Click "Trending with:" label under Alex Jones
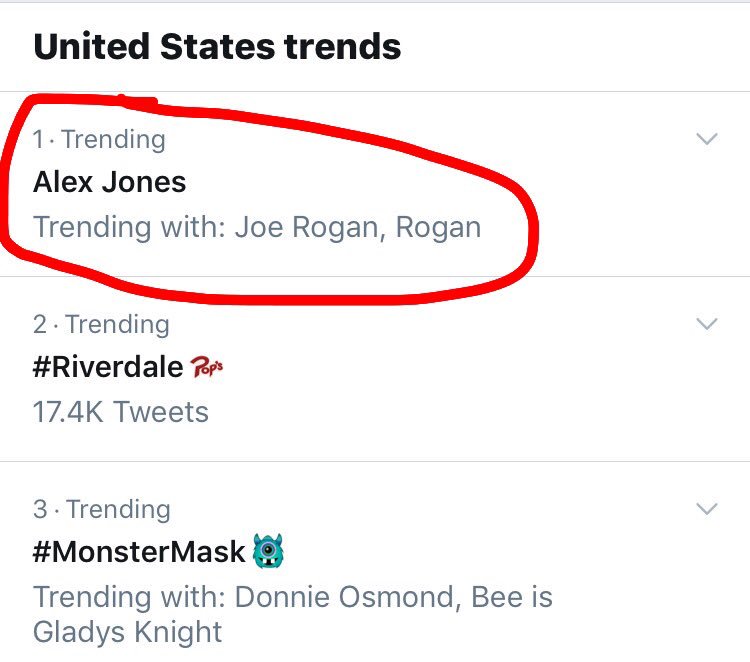 point(129,227)
